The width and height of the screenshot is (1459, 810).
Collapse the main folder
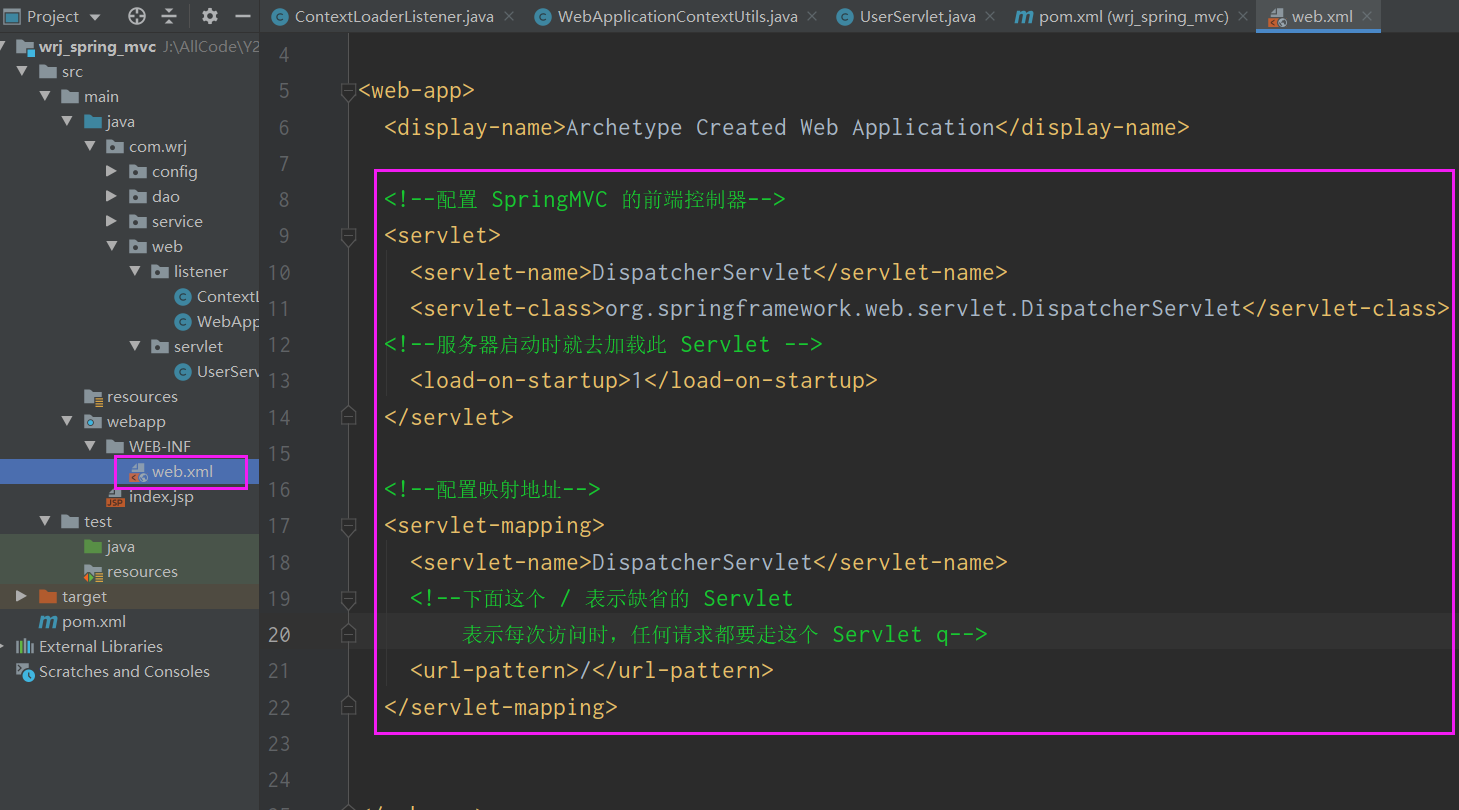[45, 97]
